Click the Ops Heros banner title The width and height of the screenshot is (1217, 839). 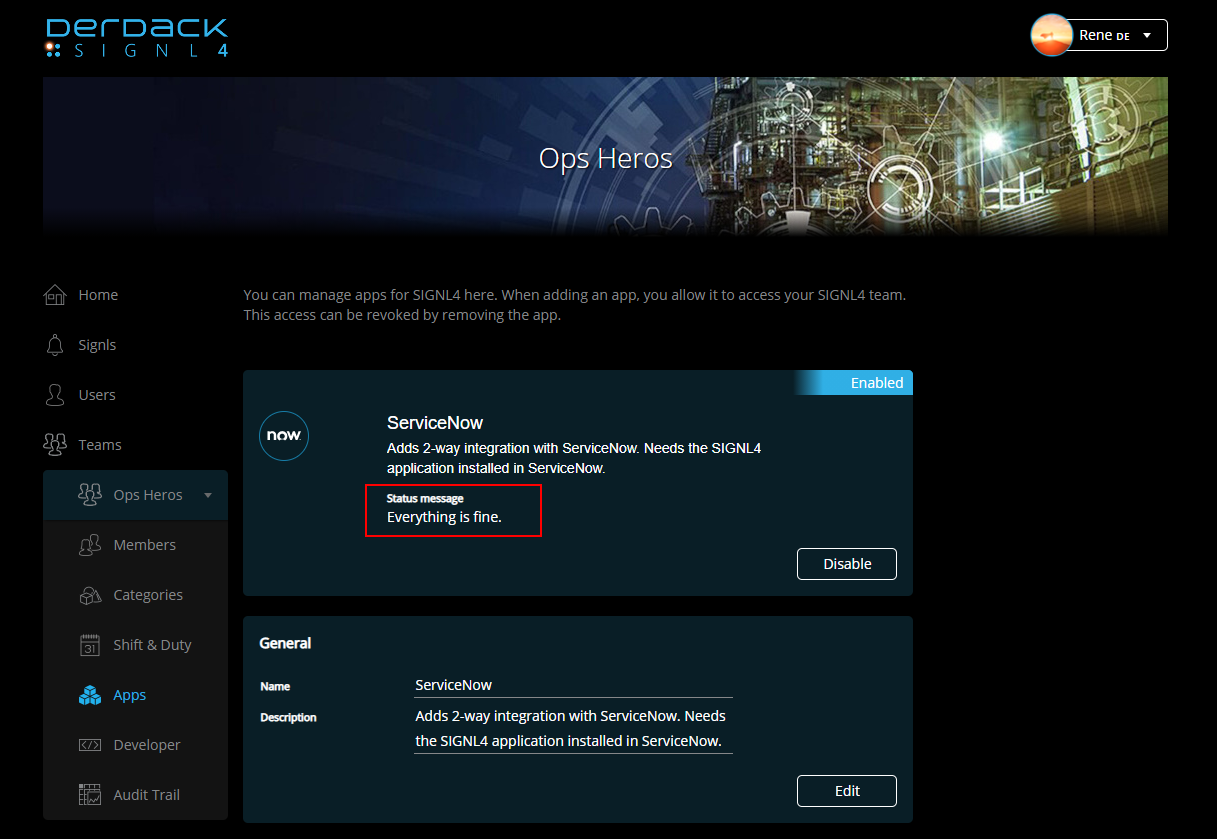coord(606,158)
